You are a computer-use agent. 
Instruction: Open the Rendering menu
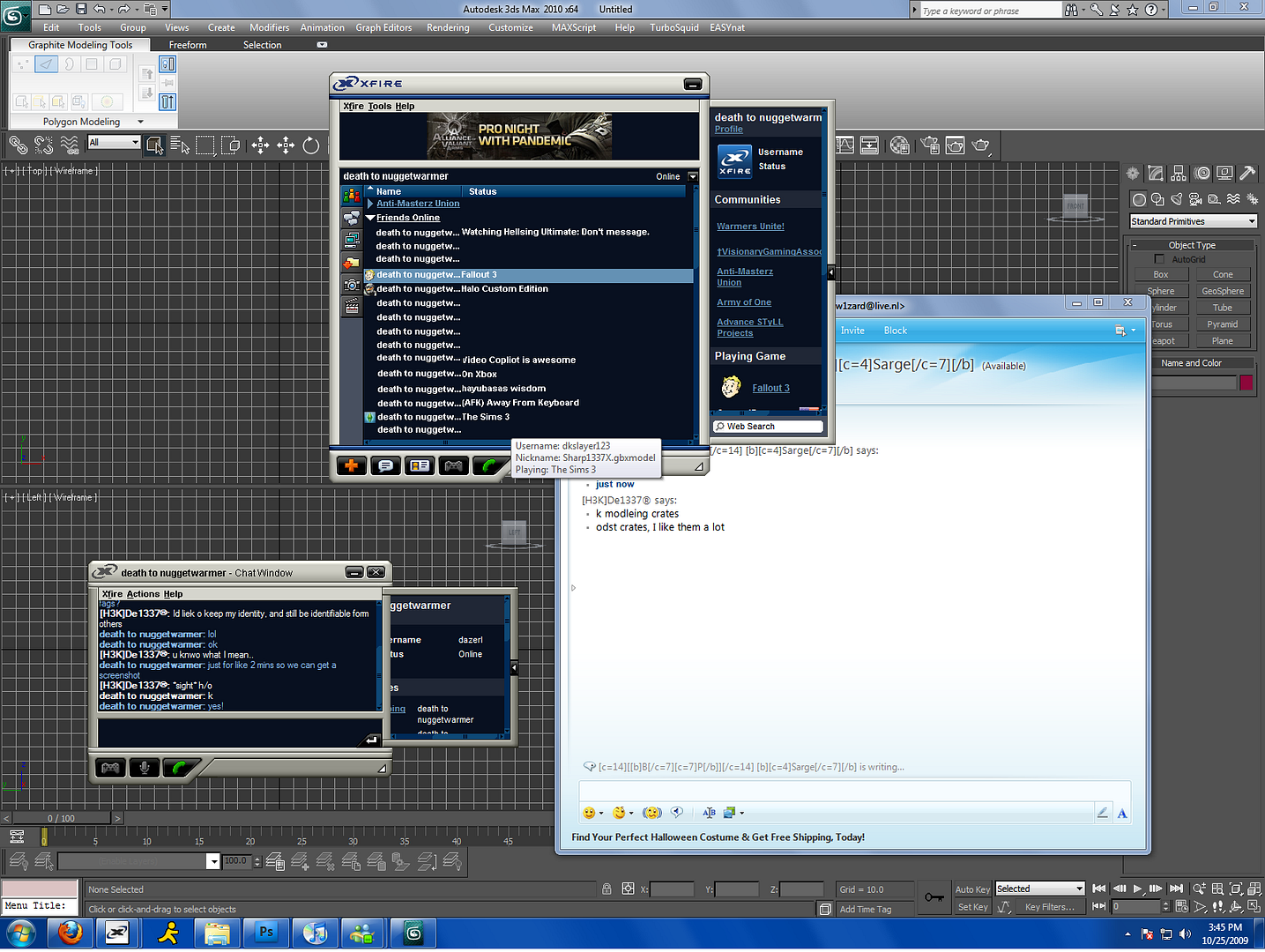click(x=448, y=27)
